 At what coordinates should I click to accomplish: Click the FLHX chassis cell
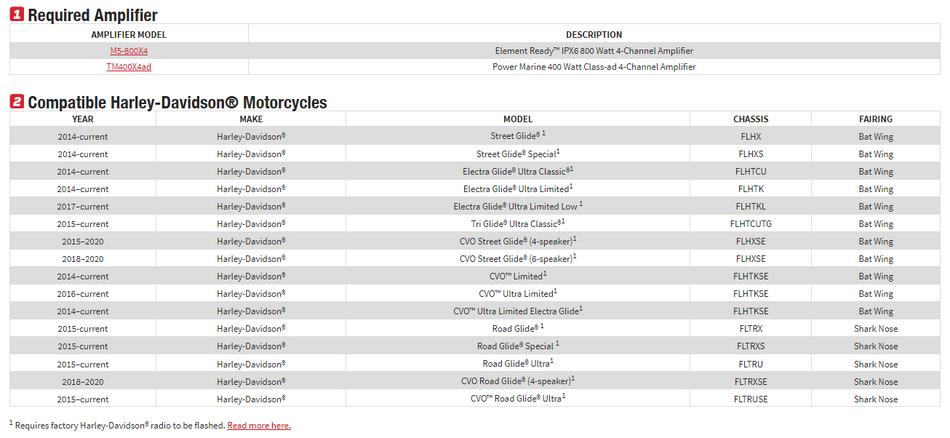pyautogui.click(x=751, y=137)
